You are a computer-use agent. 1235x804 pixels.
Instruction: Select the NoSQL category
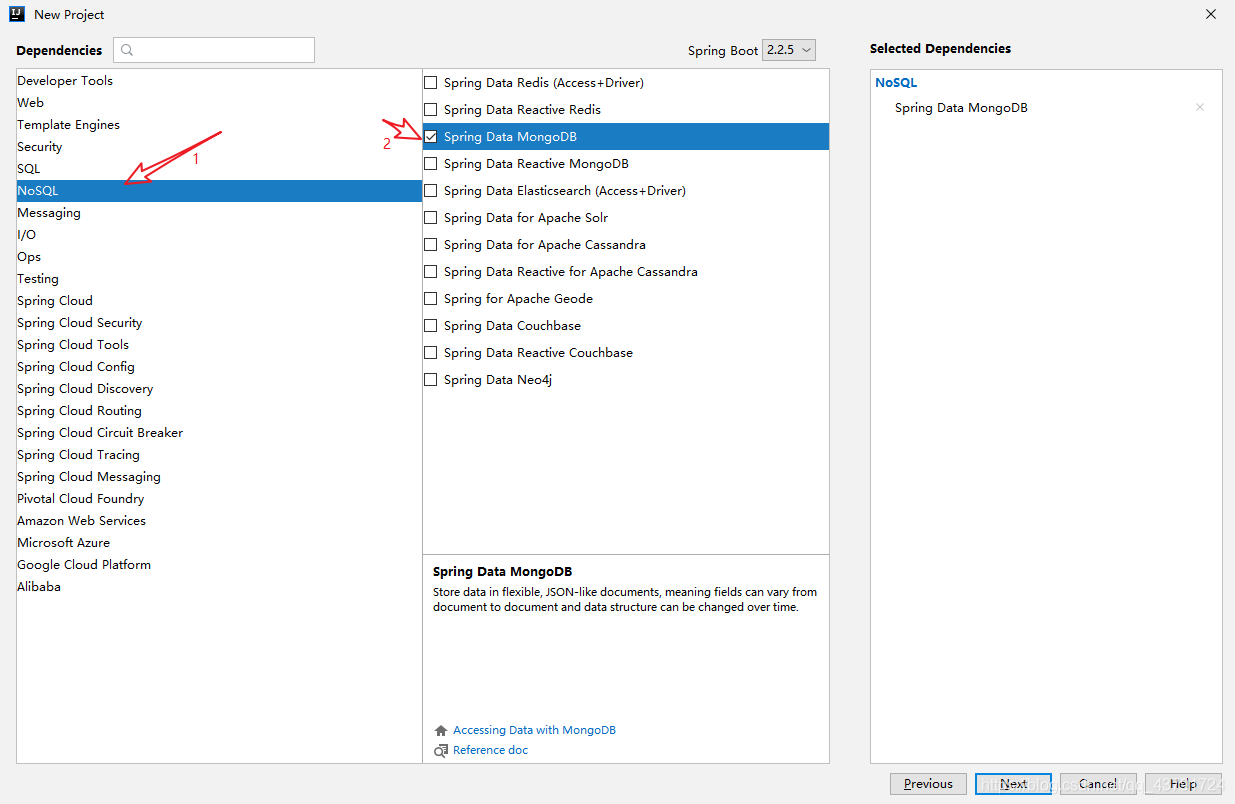[219, 191]
